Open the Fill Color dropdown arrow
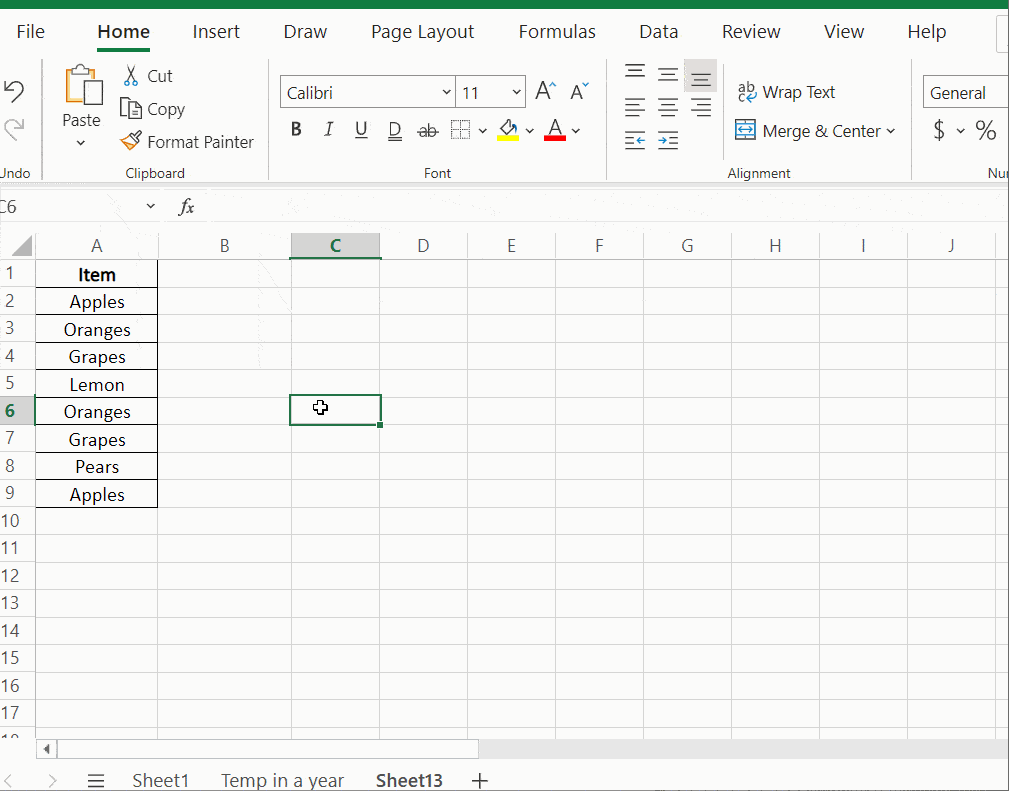 [531, 131]
